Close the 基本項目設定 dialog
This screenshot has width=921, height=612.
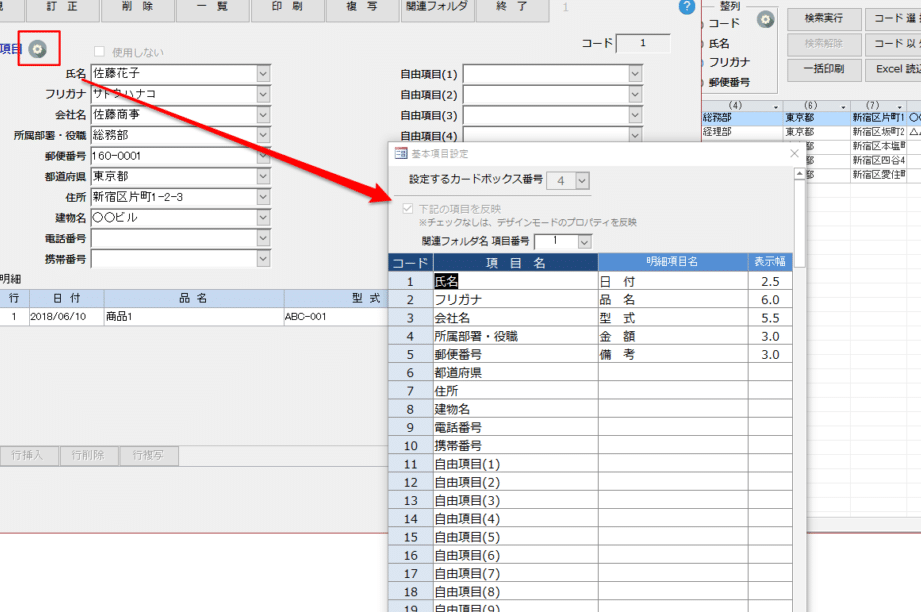click(795, 153)
